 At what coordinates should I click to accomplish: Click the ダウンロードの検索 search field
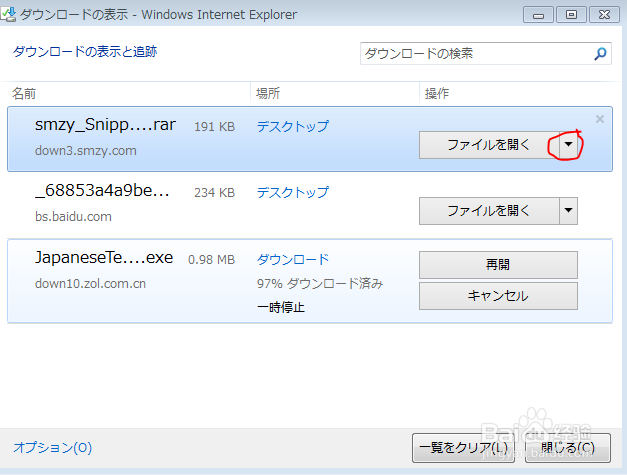click(x=475, y=53)
